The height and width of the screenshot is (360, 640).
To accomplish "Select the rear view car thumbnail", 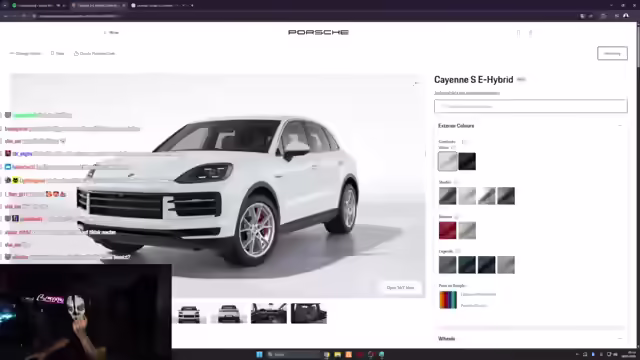I will click(x=229, y=313).
